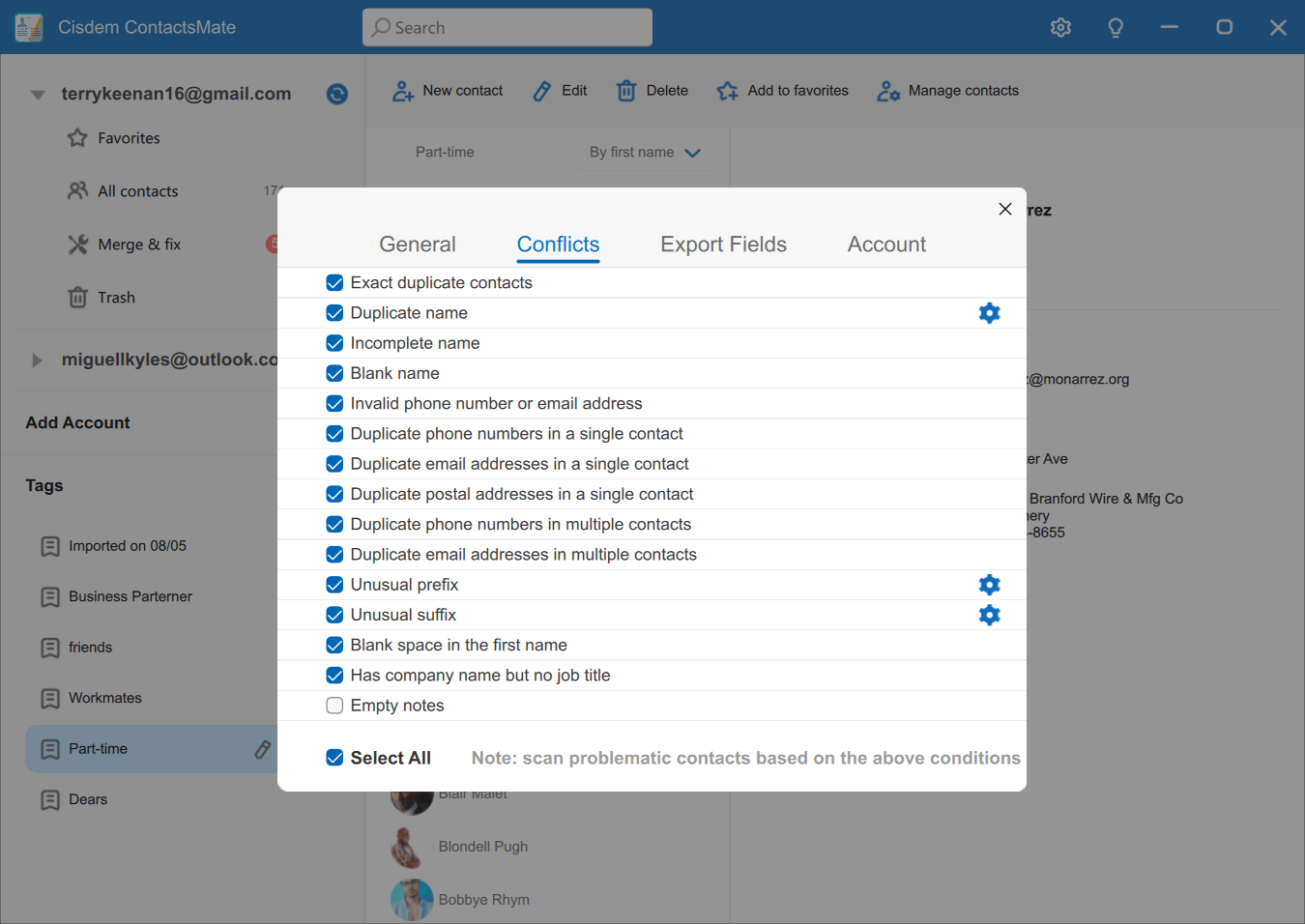
Task: Expand the miguellkyles@outlook account
Action: 37,361
